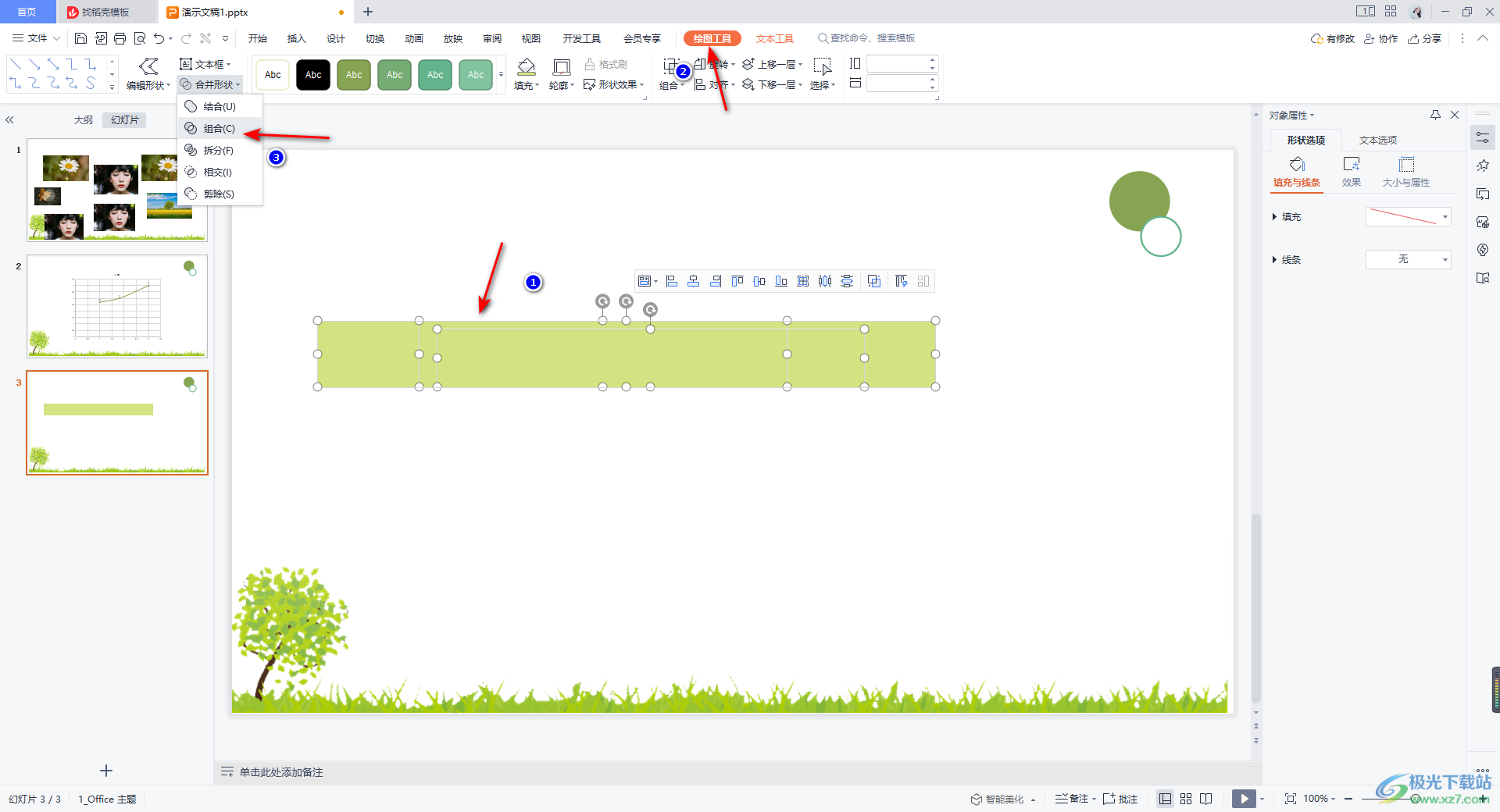This screenshot has height=812, width=1500.
Task: Select Union (结合) from merge menu
Action: (220, 106)
